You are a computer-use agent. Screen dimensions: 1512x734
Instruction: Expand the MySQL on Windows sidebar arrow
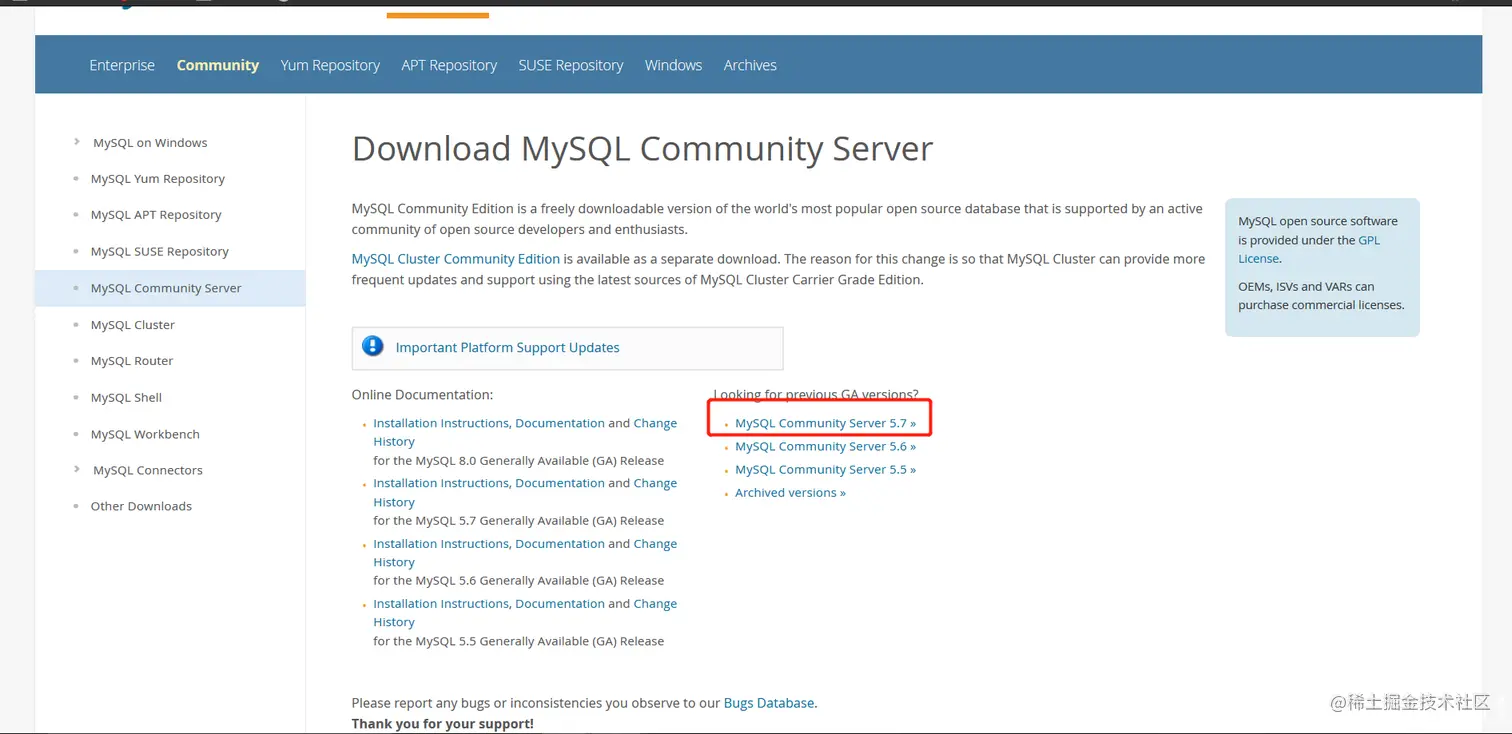pyautogui.click(x=77, y=142)
